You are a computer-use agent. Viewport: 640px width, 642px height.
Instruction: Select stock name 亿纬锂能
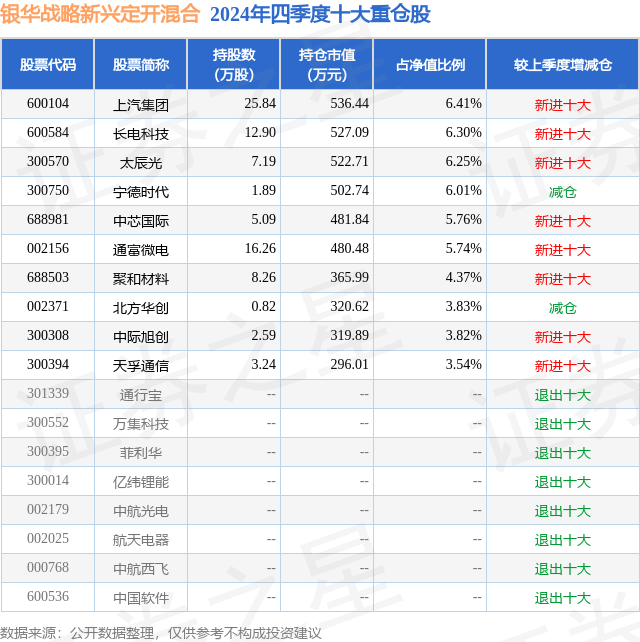(x=141, y=483)
